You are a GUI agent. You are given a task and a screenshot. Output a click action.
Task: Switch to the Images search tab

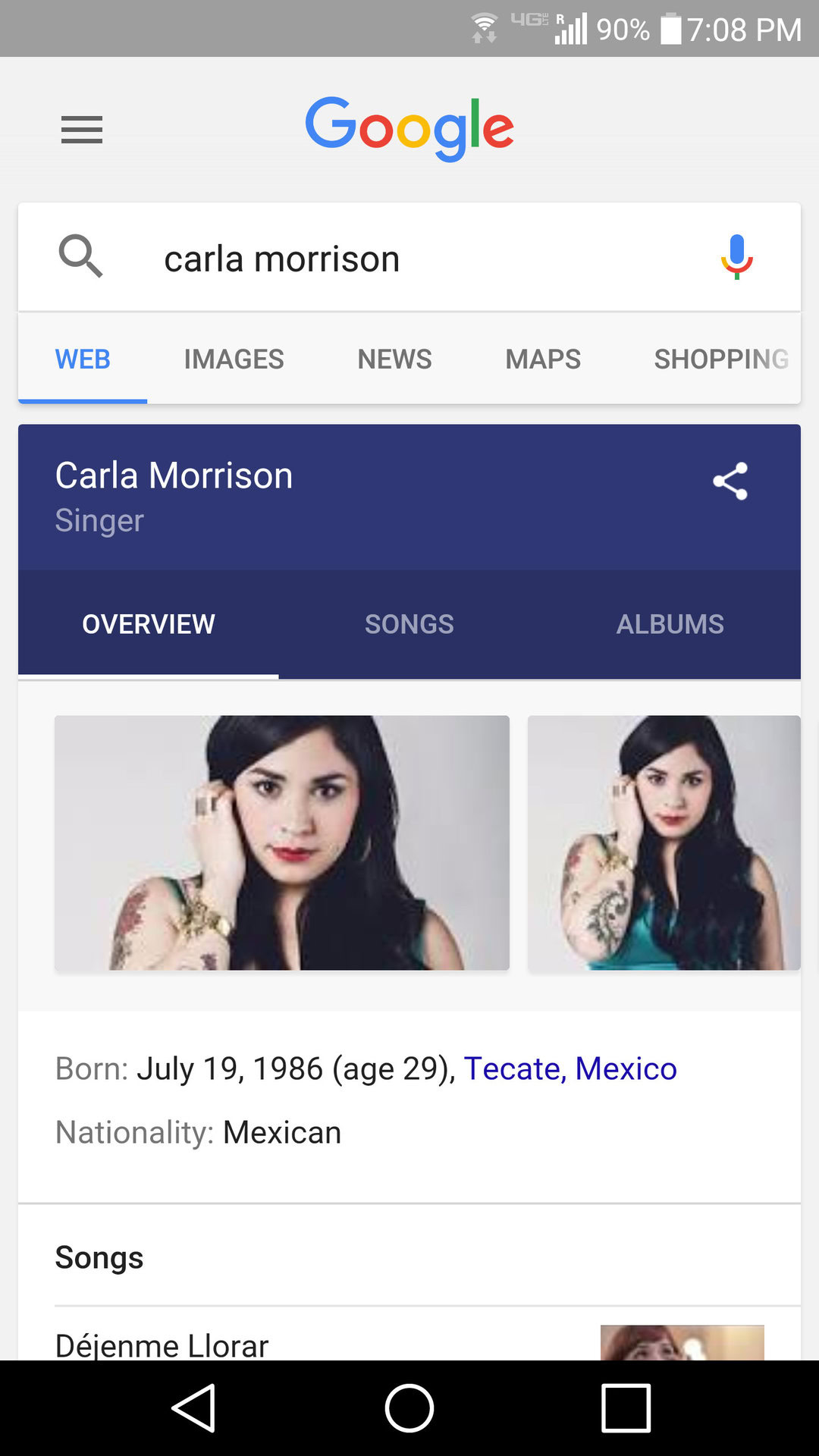pos(234,359)
